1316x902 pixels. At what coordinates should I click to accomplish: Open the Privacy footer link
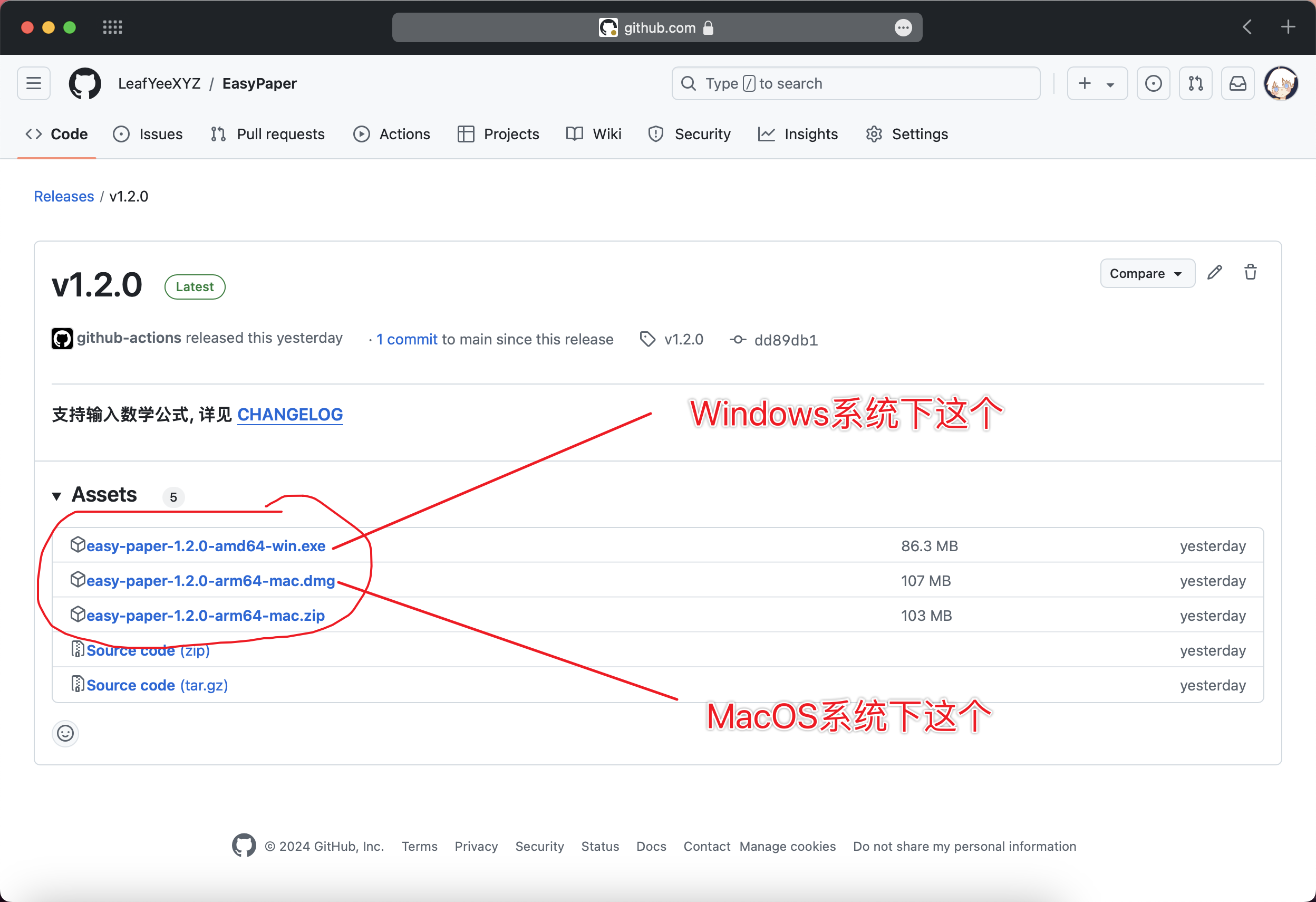coord(476,846)
